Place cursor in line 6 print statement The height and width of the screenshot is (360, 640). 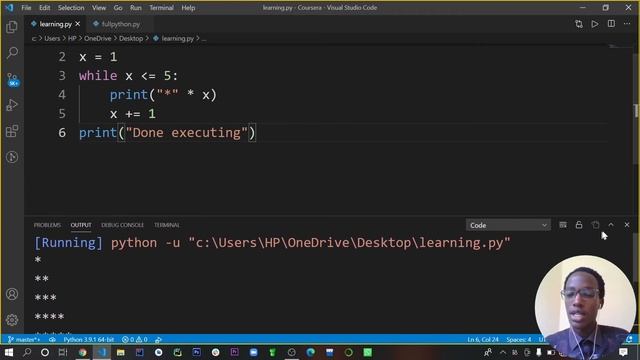(167, 133)
